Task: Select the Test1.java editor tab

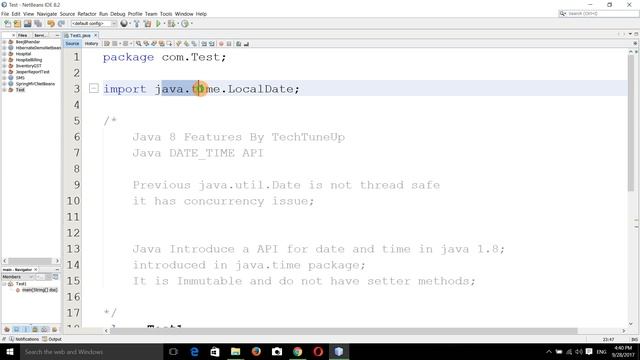Action: 80,36
